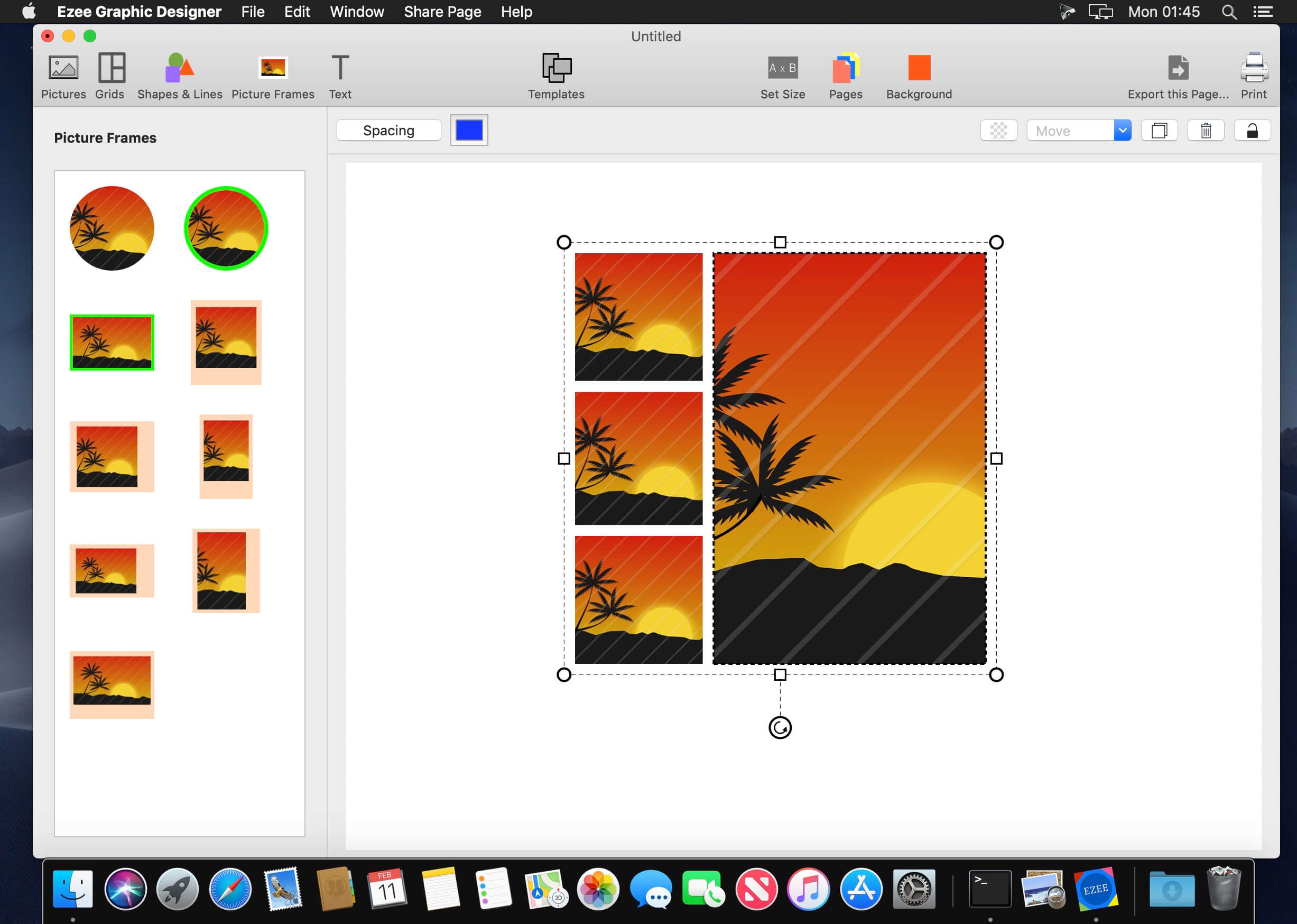Duplicate selection with the copy button

click(x=1159, y=130)
